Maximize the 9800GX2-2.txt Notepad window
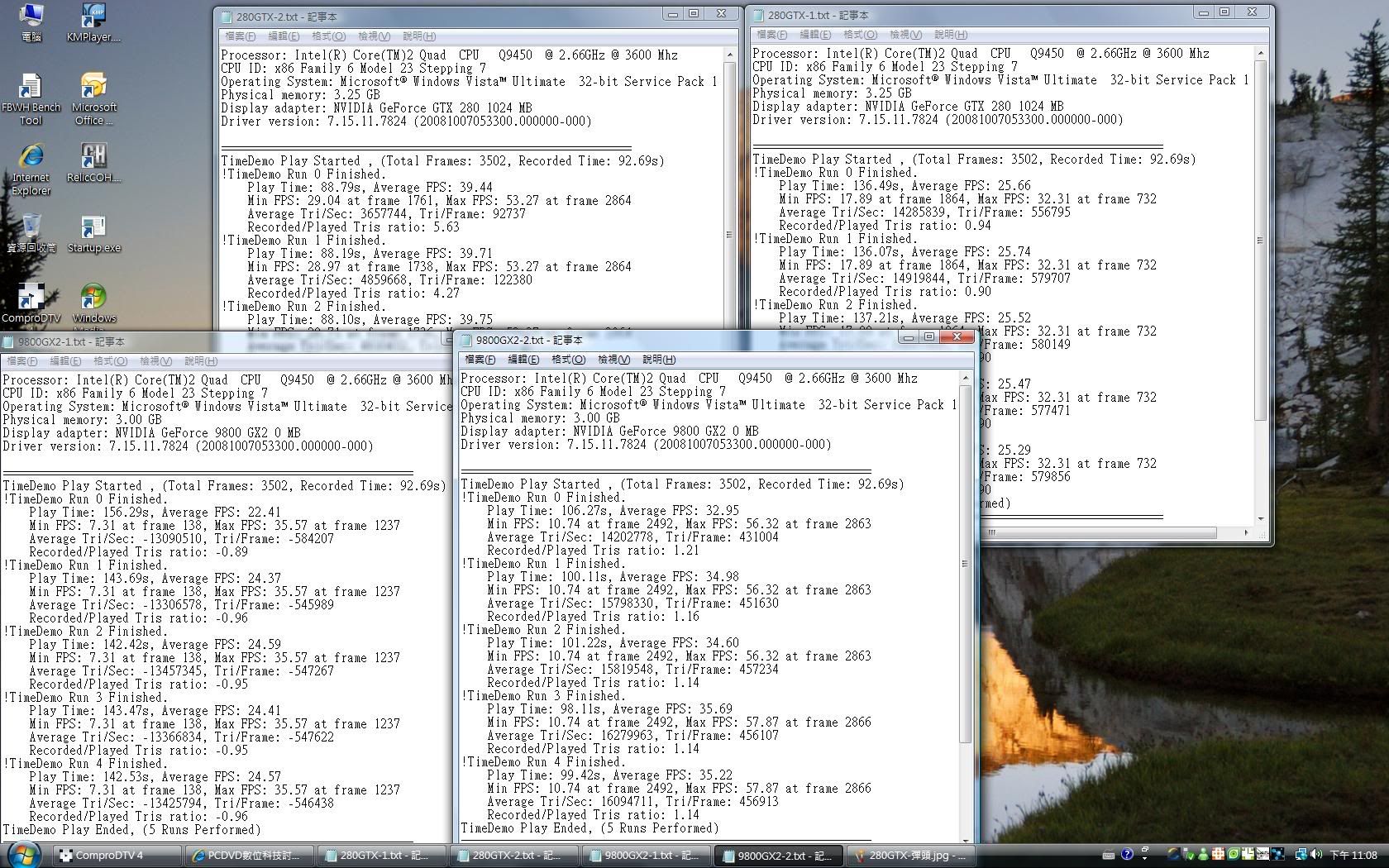 [929, 337]
